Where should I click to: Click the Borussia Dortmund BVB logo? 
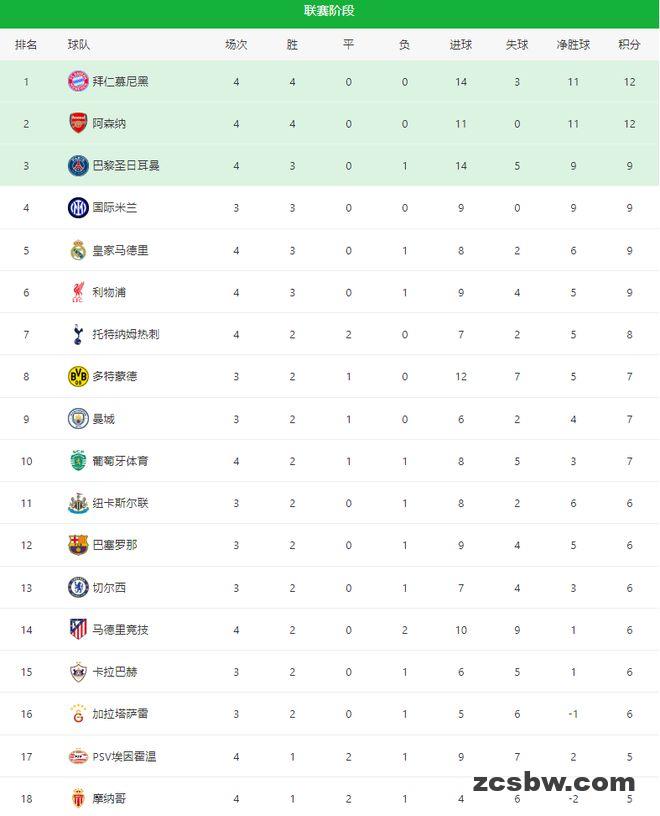pos(78,376)
